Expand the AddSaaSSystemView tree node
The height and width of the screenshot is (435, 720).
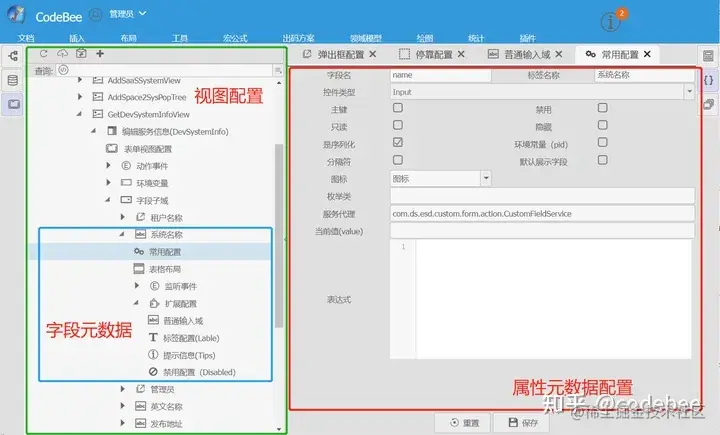(80, 80)
